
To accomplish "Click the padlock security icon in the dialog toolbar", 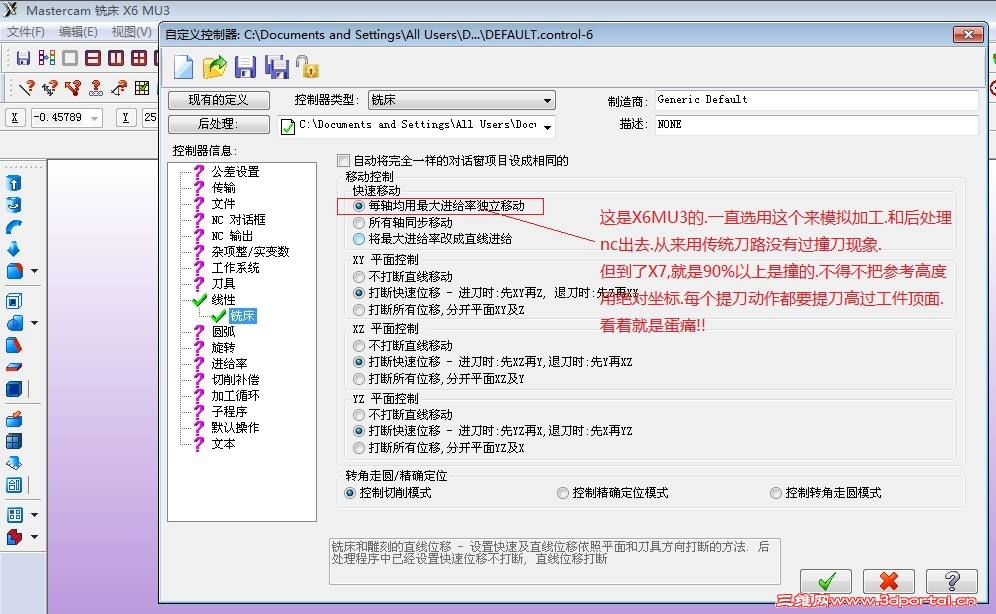I will click(307, 67).
